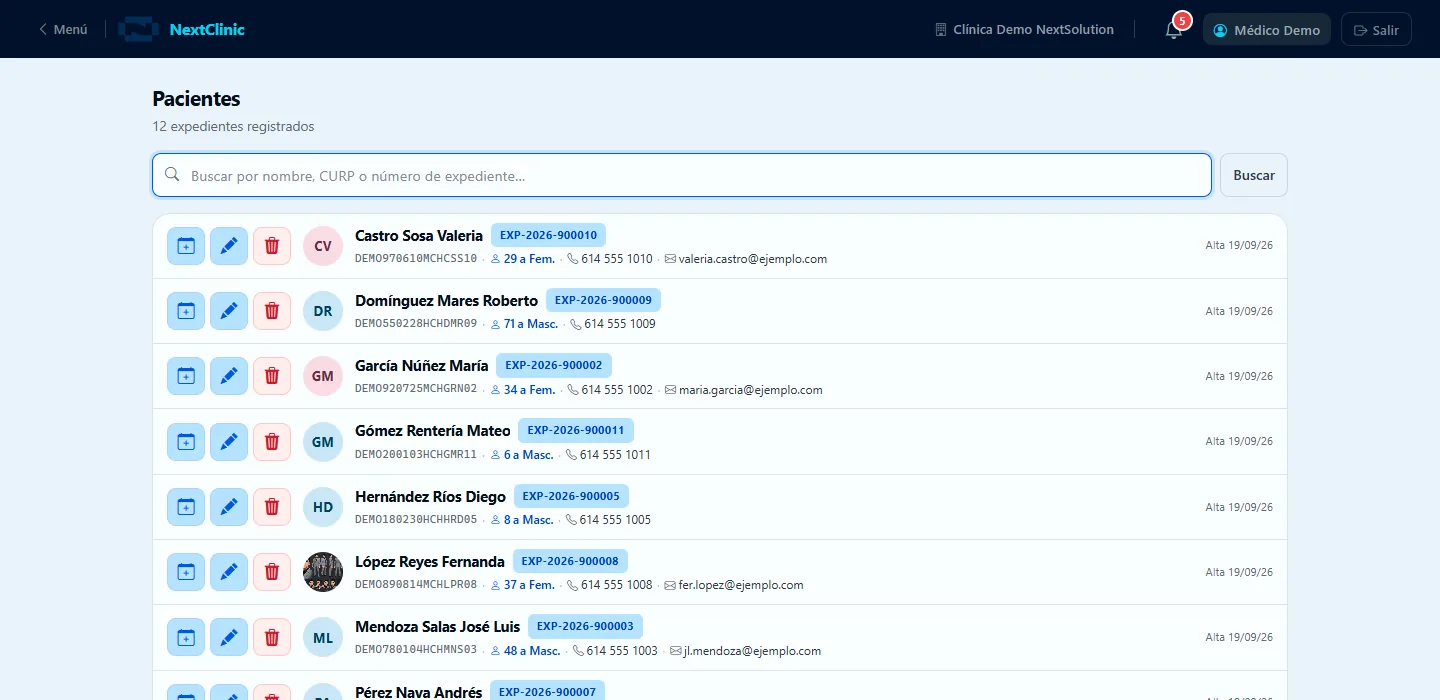Viewport: 1440px width, 700px height.
Task: Click email valeria.castro@ejemplo.com
Action: coord(753,259)
